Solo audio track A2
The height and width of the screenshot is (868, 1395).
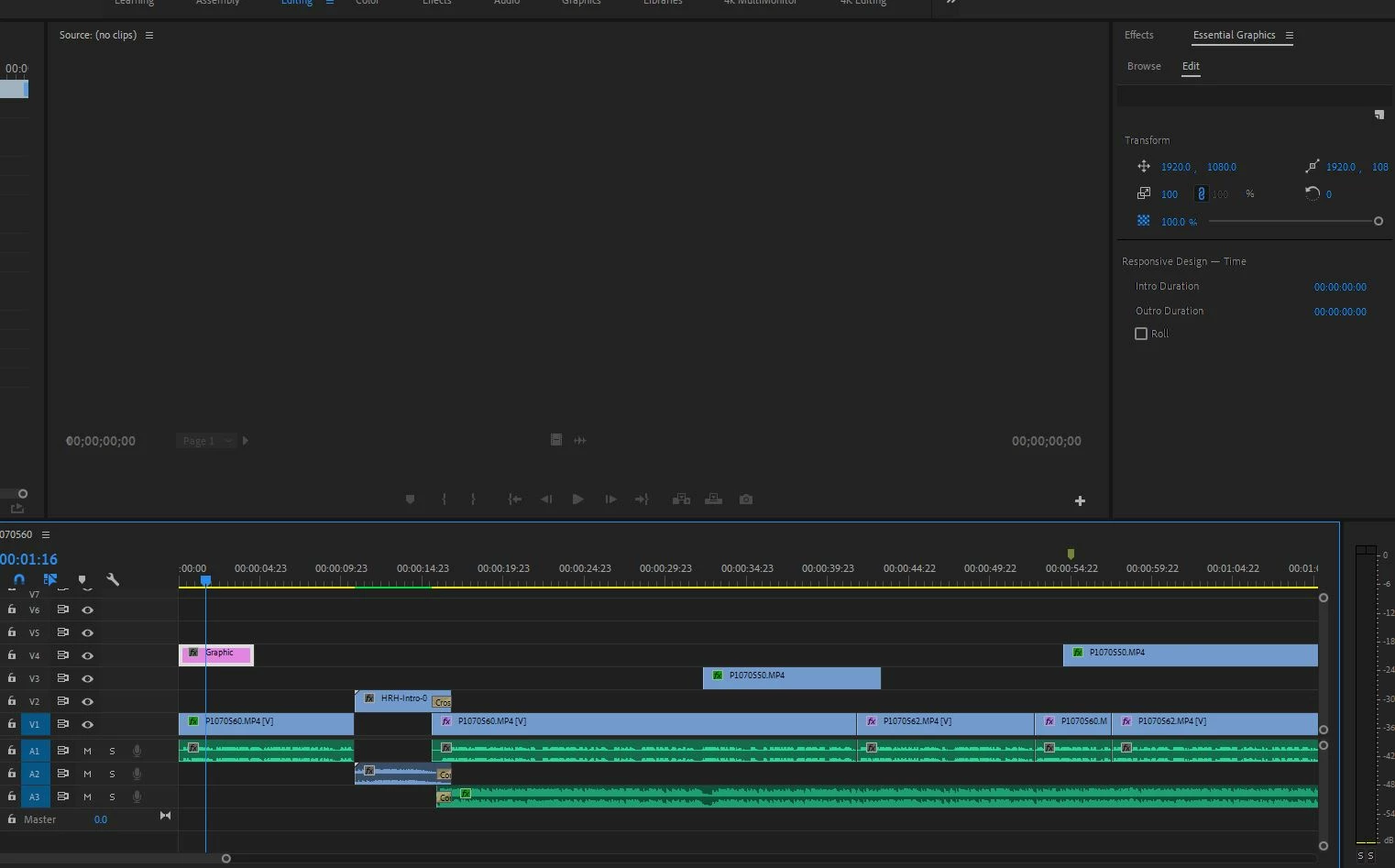(x=113, y=774)
